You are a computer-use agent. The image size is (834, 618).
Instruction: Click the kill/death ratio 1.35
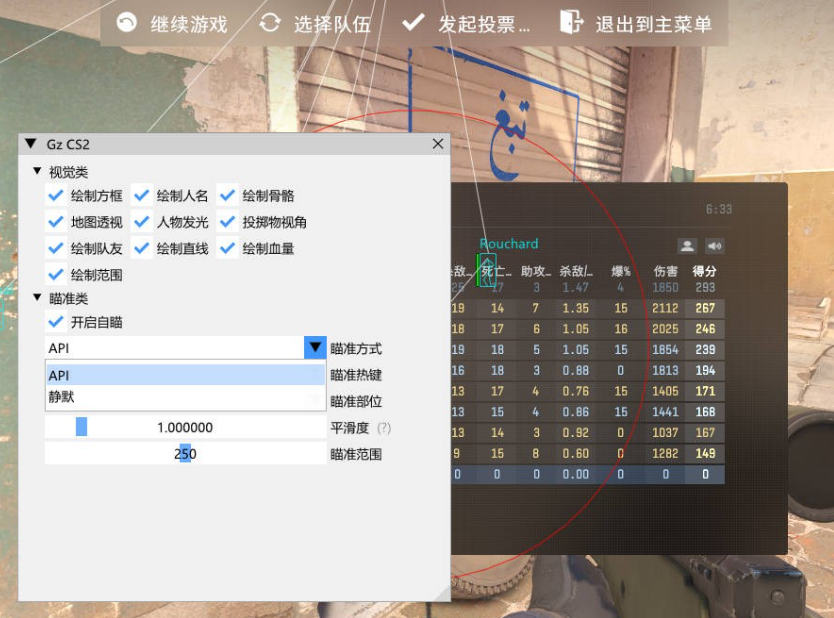(576, 308)
